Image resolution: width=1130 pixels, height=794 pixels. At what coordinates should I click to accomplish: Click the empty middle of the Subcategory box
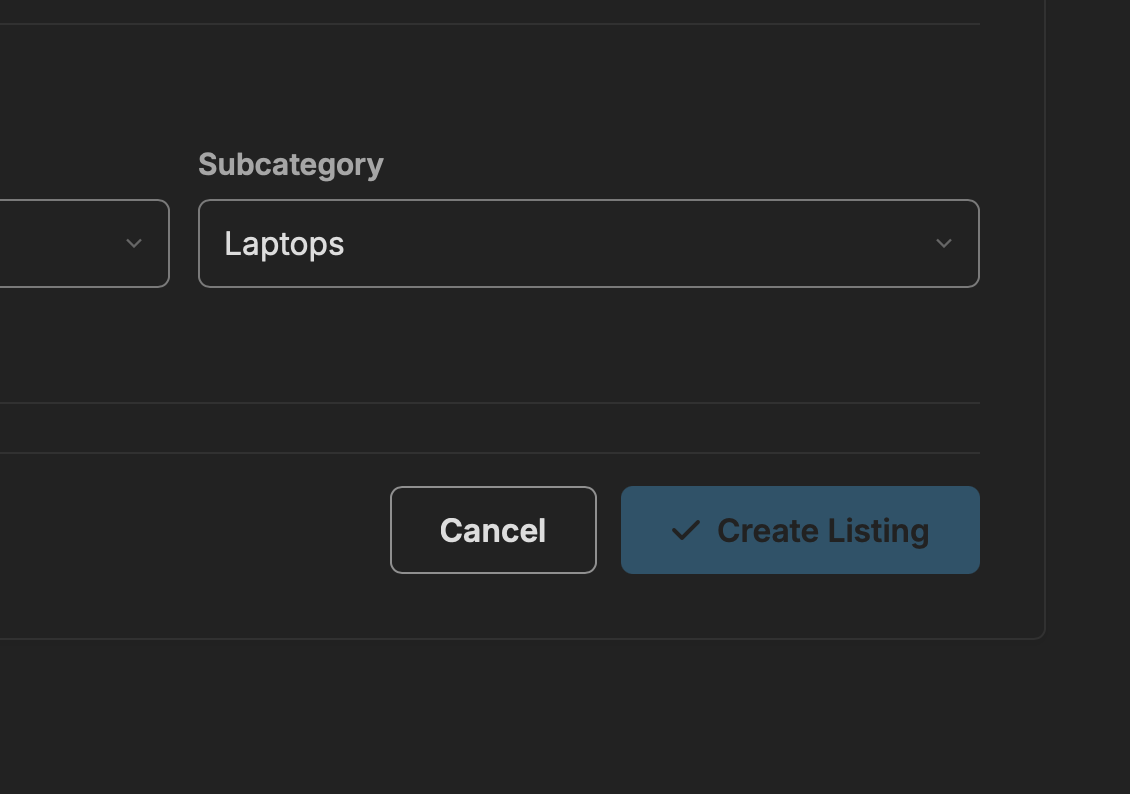click(x=640, y=243)
